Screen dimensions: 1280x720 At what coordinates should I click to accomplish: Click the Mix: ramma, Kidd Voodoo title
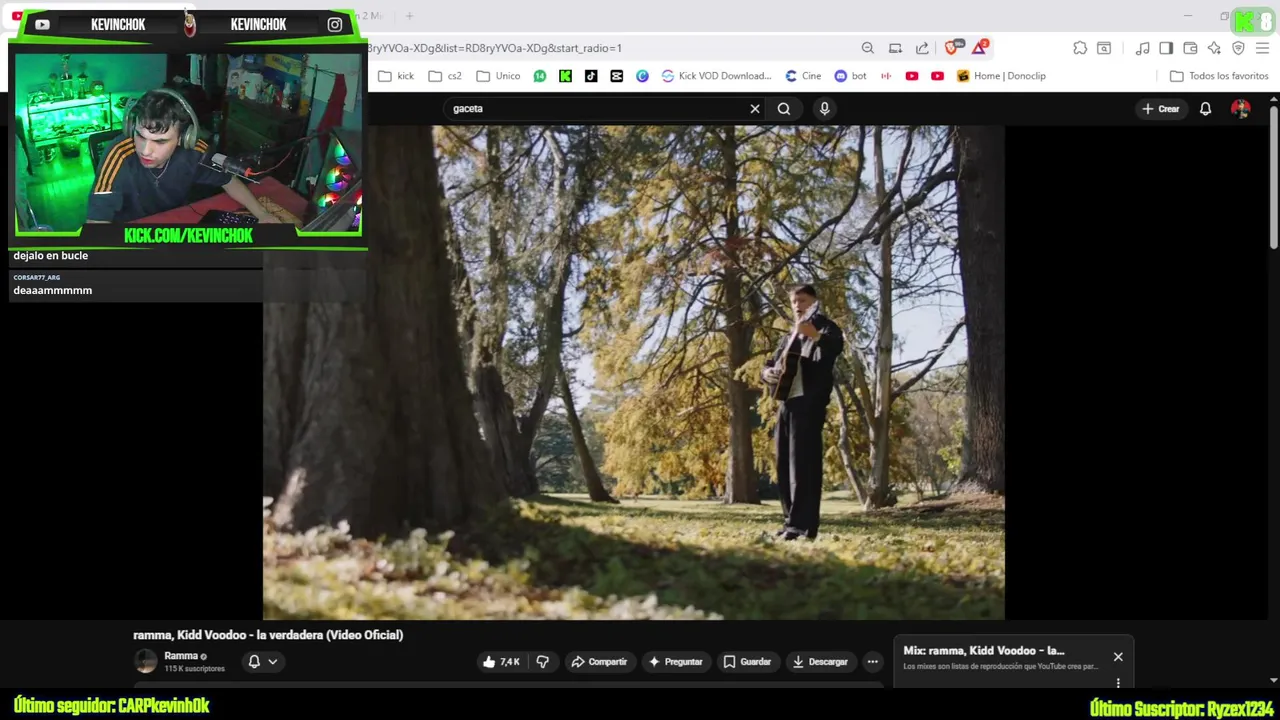coord(984,650)
